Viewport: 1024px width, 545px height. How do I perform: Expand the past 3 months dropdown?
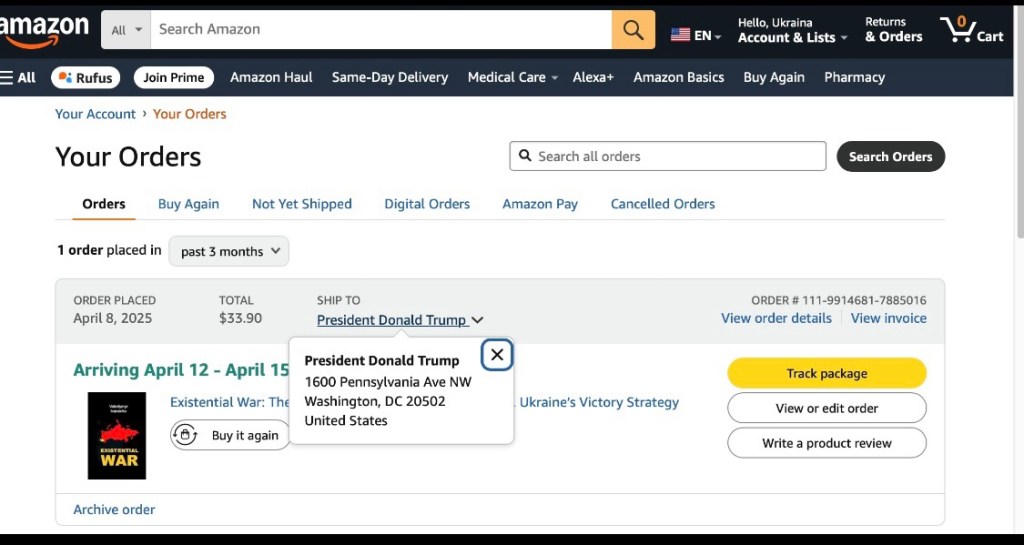(x=229, y=252)
